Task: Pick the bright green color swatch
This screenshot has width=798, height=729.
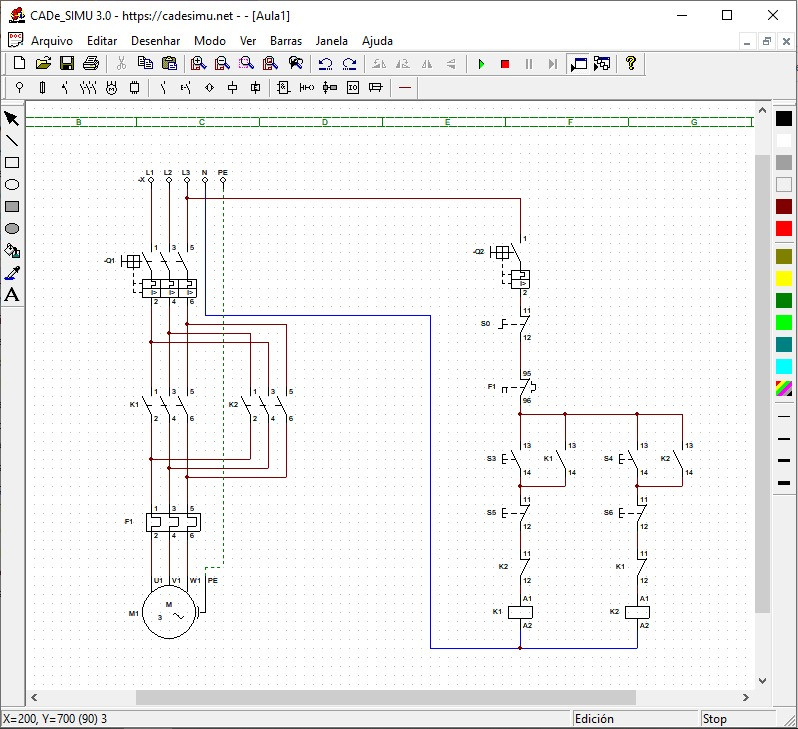Action: [x=784, y=322]
